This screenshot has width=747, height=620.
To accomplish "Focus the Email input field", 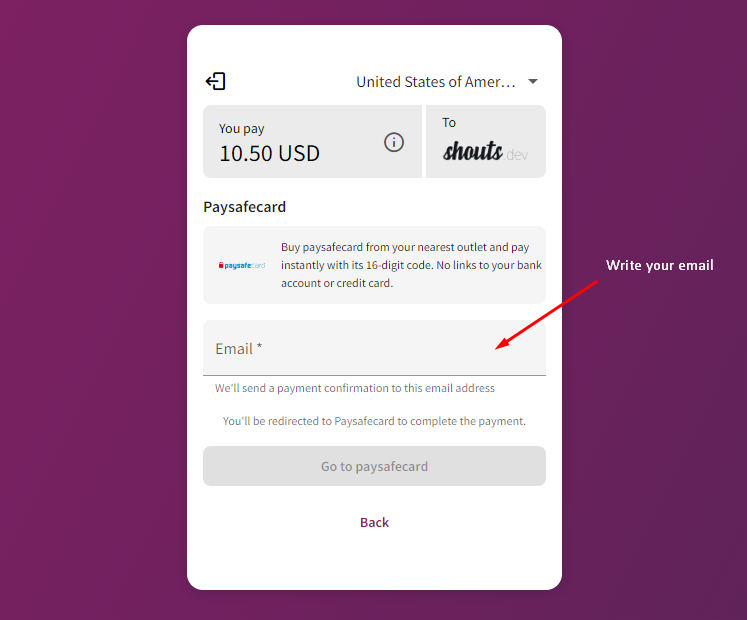I will tap(374, 348).
